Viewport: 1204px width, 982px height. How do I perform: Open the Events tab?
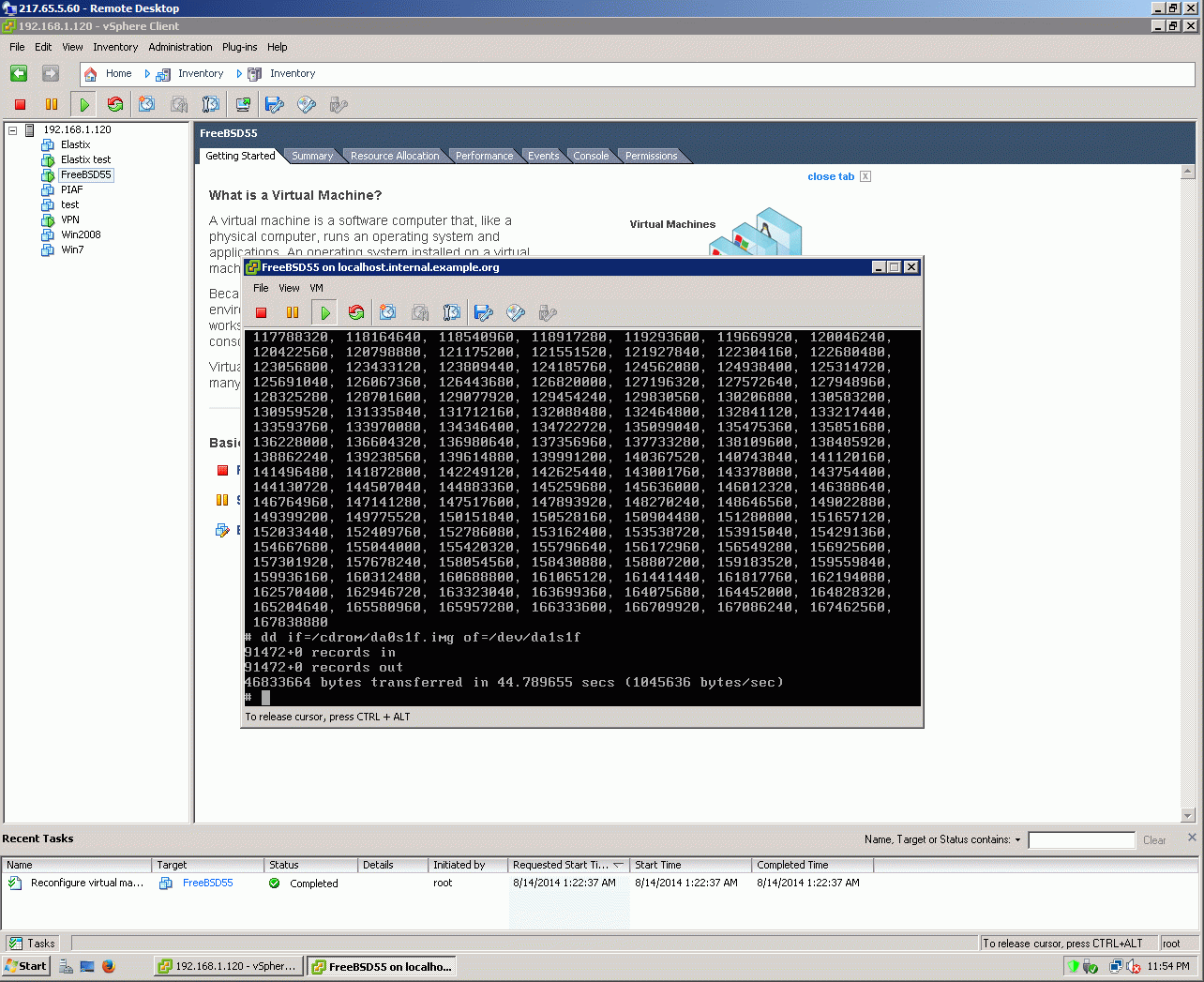click(543, 156)
